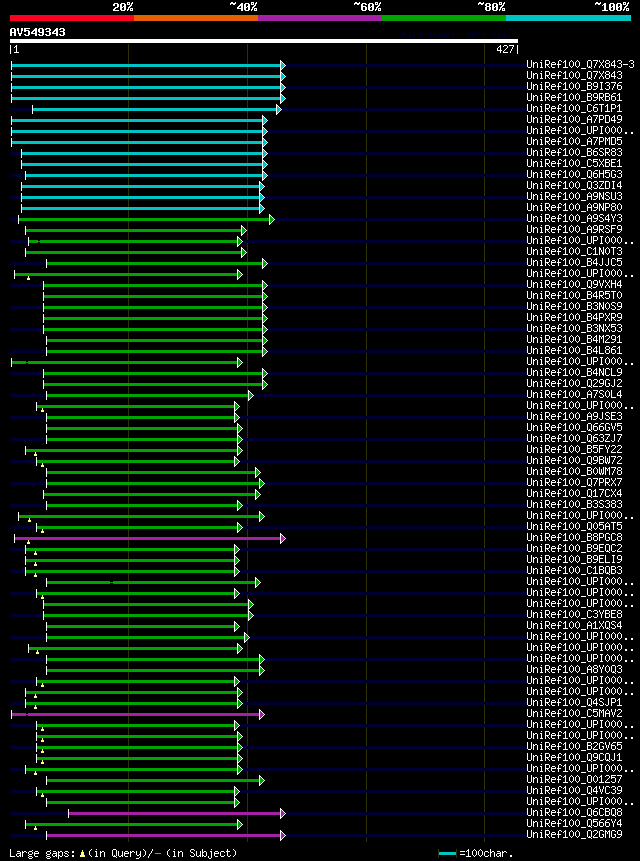
Task: Open the UniRef100_Q9VXH4 hit
Action: [x=574, y=284]
